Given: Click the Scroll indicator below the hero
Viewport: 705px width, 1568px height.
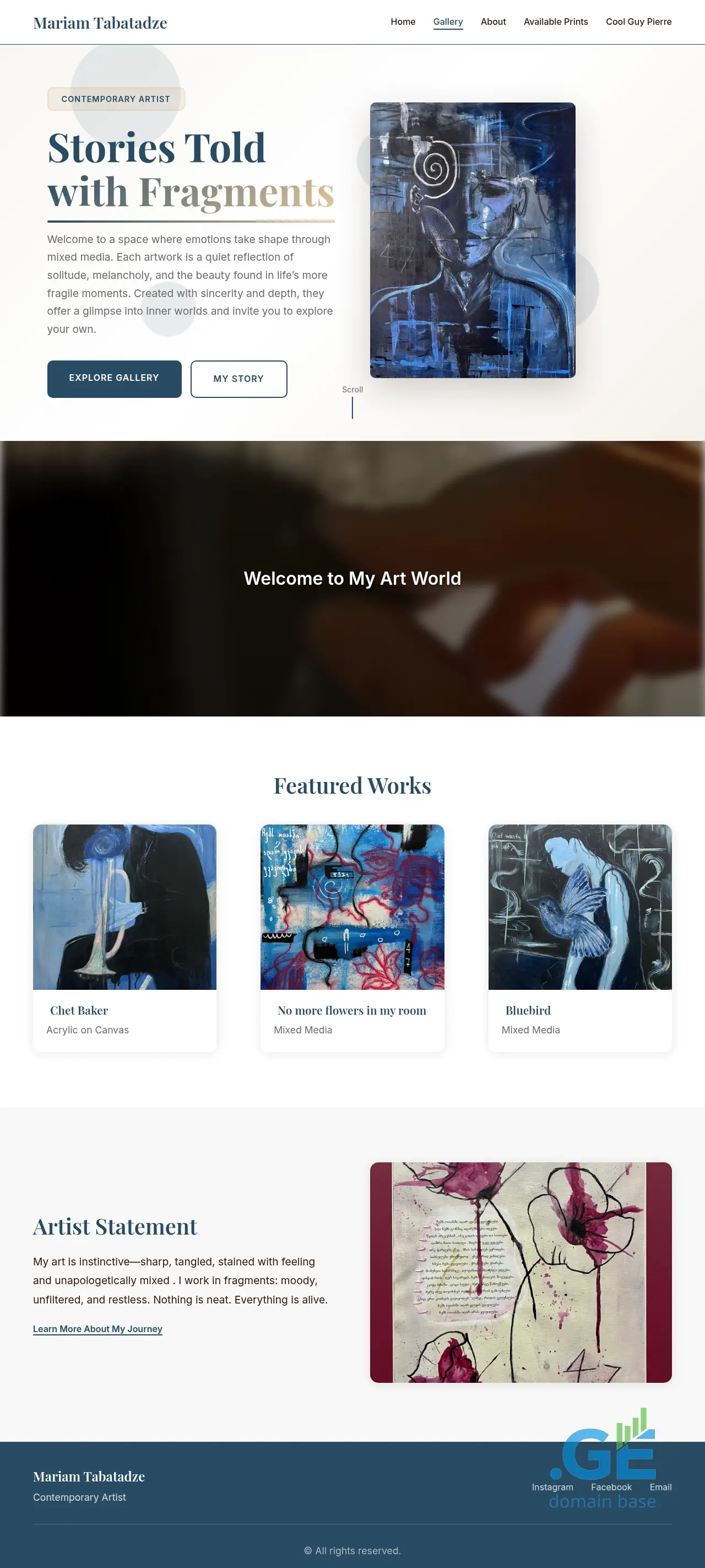Looking at the screenshot, I should 352,401.
